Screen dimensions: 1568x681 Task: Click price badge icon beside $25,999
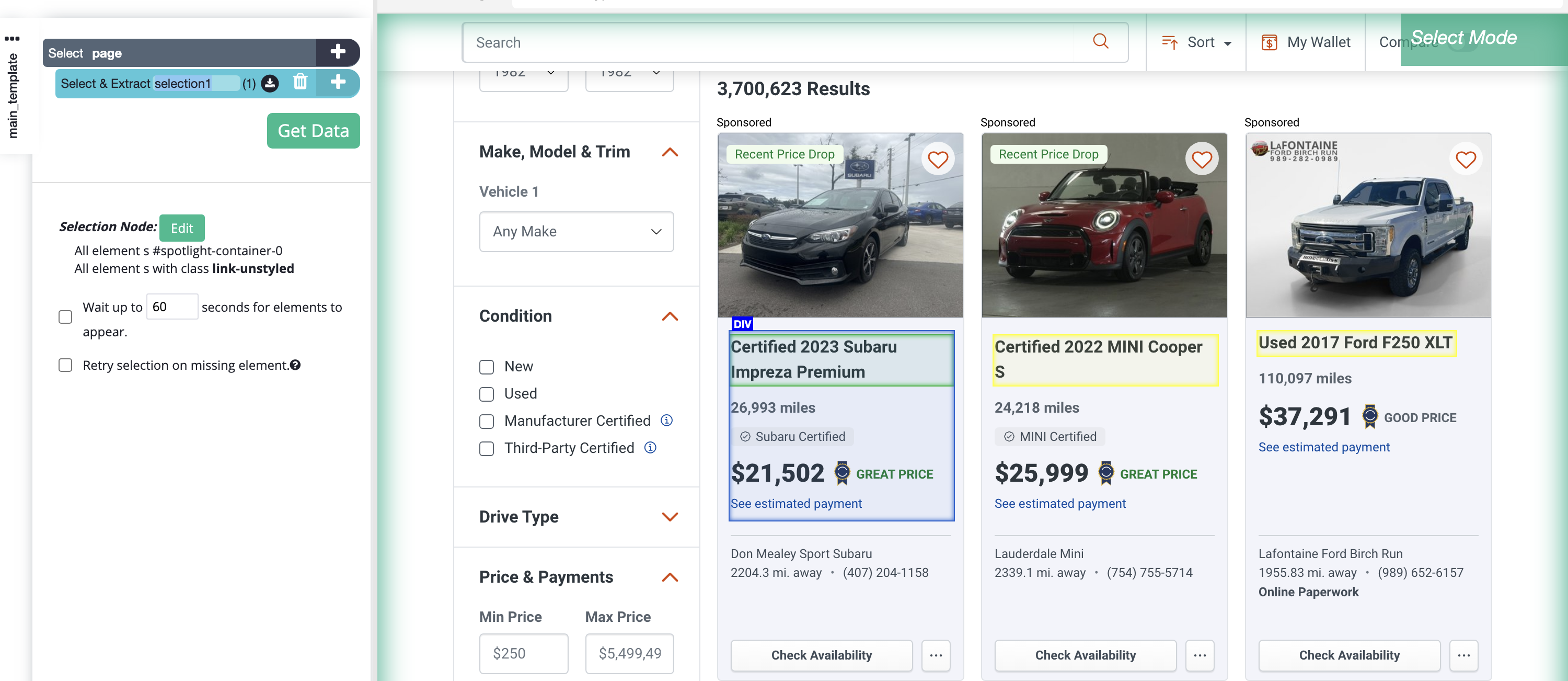1106,473
